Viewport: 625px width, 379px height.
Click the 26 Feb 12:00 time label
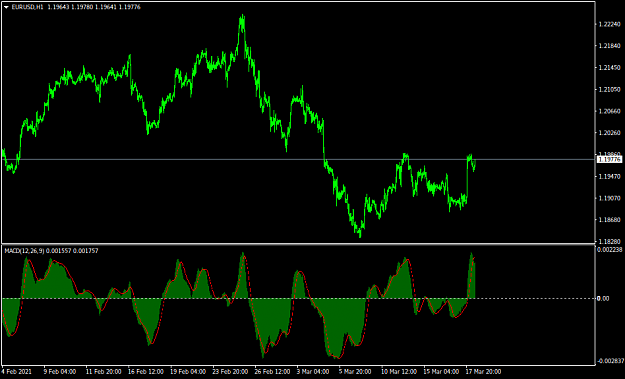coord(272,372)
